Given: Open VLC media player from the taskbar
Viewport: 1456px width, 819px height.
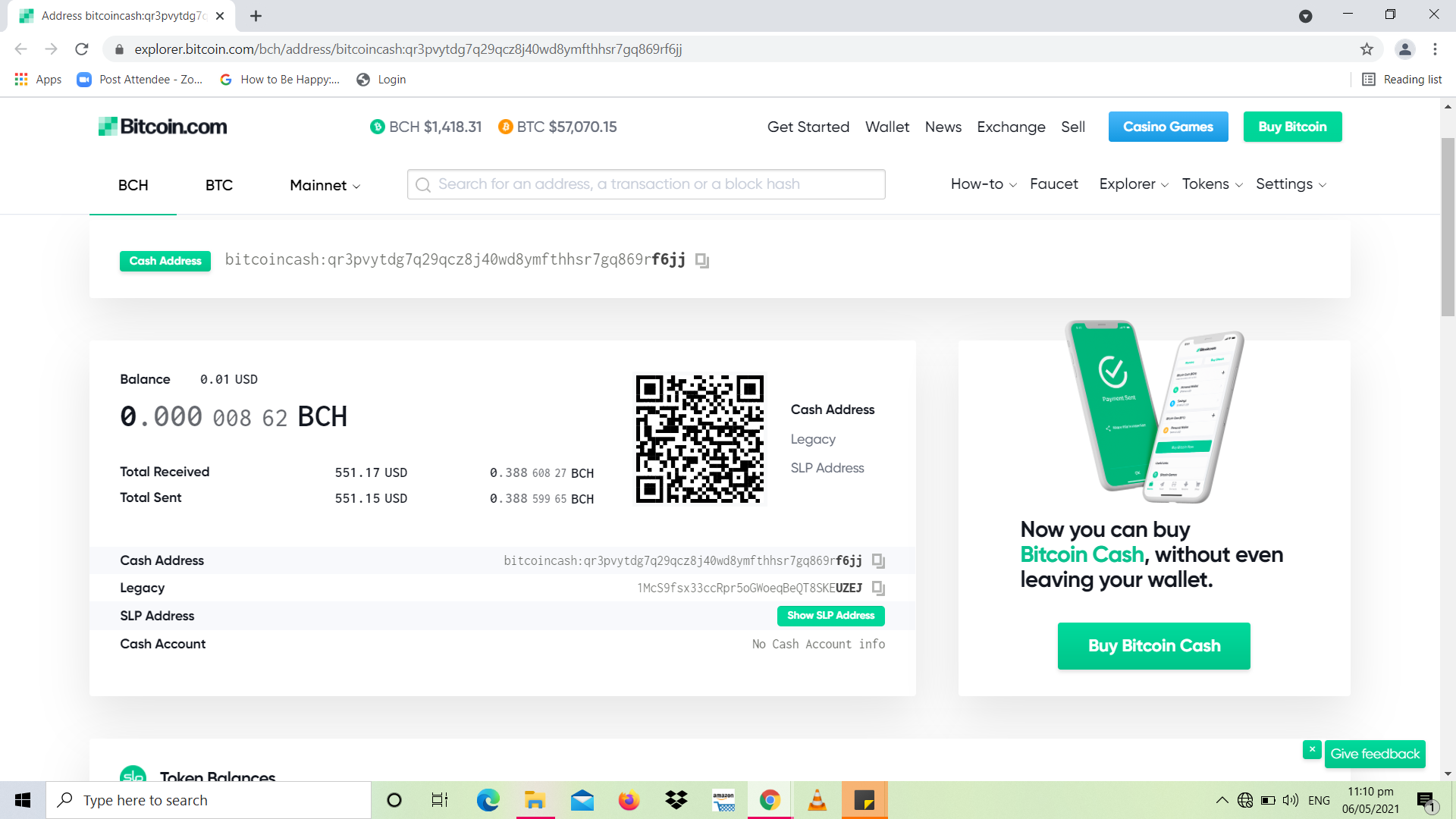Looking at the screenshot, I should click(x=817, y=800).
